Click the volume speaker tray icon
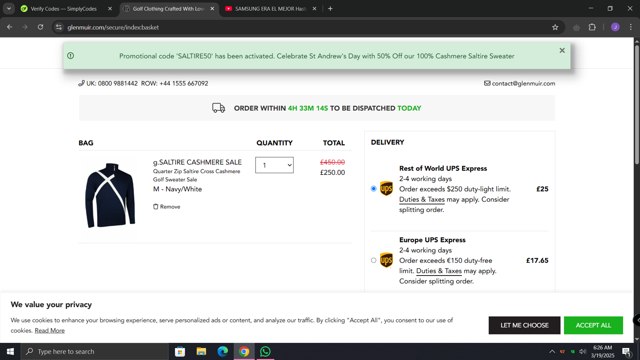Screen dimensions: 640x360 582,351
